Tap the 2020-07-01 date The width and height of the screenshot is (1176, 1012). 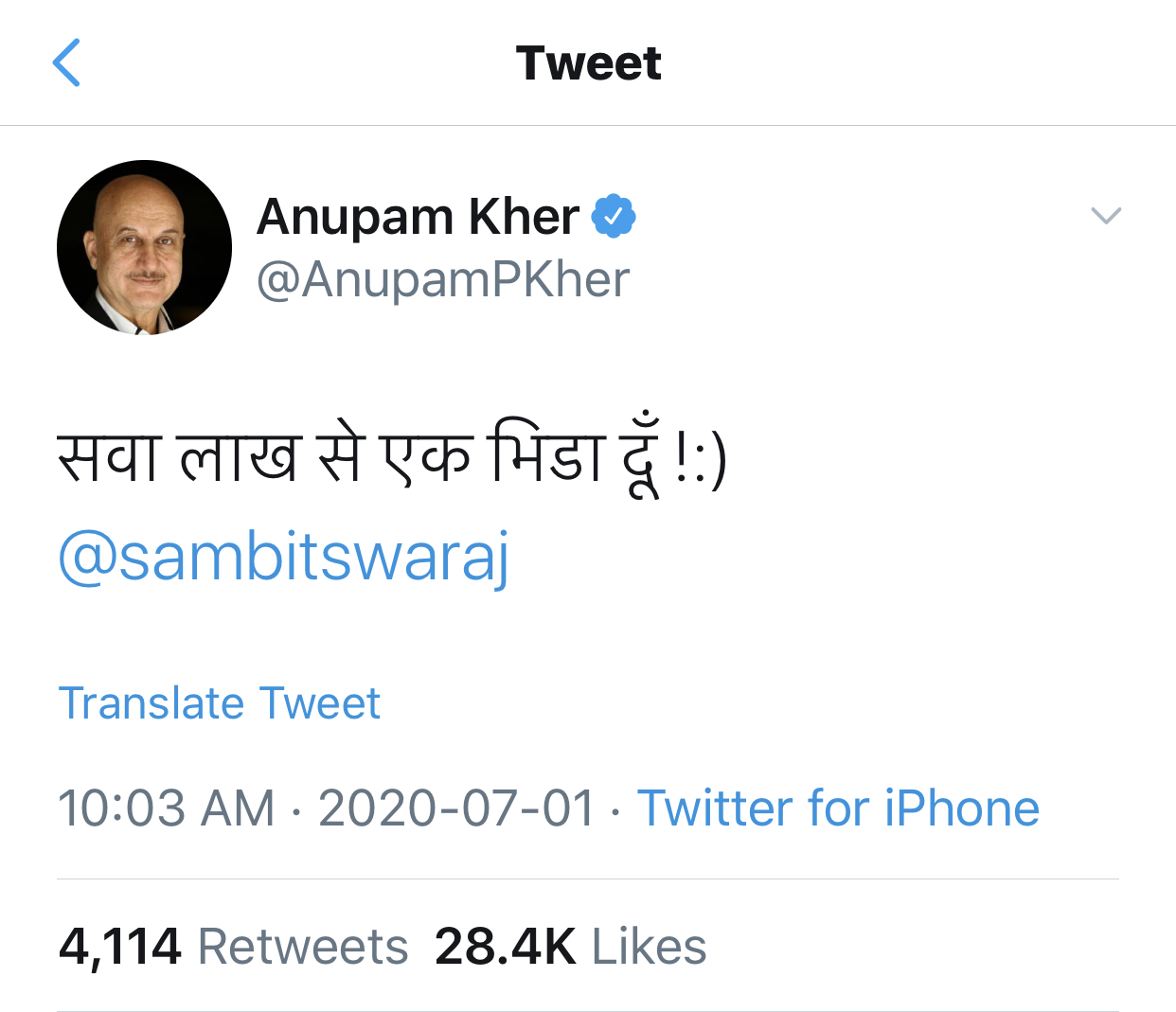(456, 808)
